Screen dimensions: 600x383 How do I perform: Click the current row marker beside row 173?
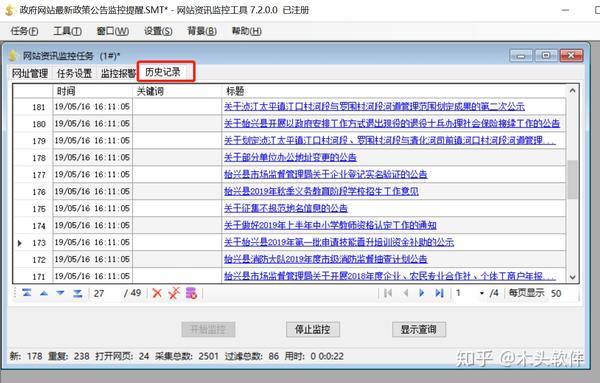(20, 243)
